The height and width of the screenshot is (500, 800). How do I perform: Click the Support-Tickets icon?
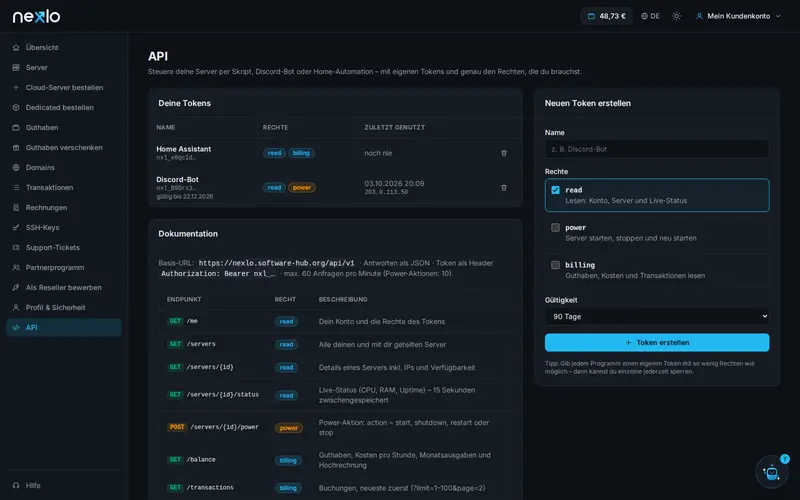(16, 247)
